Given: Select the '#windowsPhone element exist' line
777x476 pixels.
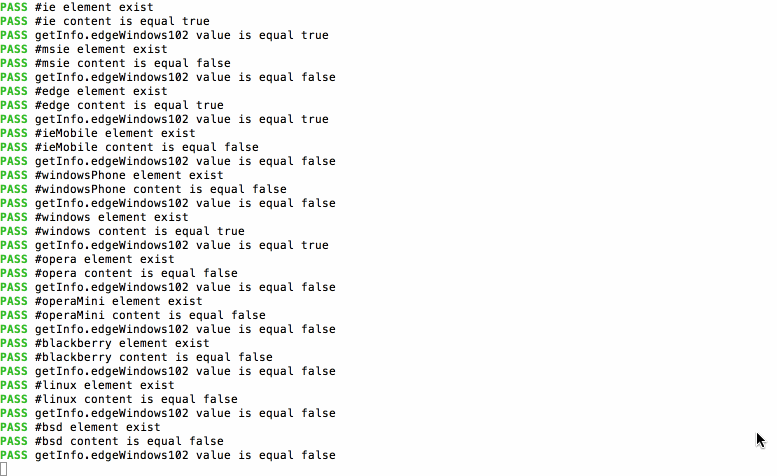Looking at the screenshot, I should (x=112, y=175).
